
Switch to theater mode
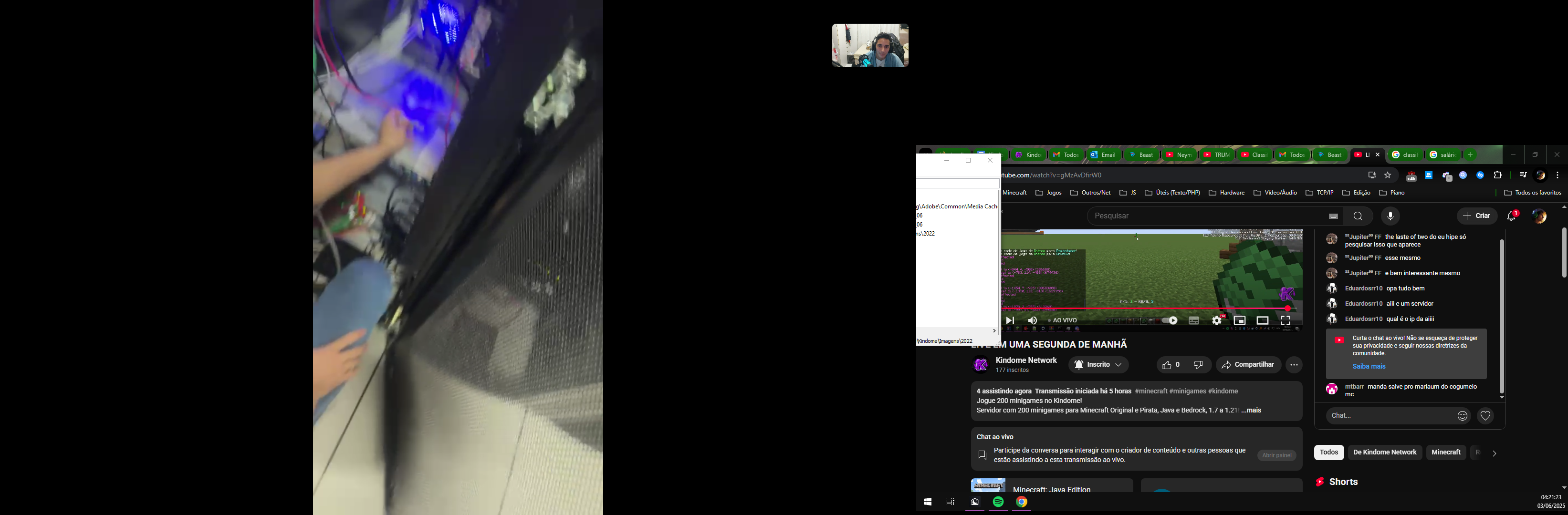[1263, 320]
